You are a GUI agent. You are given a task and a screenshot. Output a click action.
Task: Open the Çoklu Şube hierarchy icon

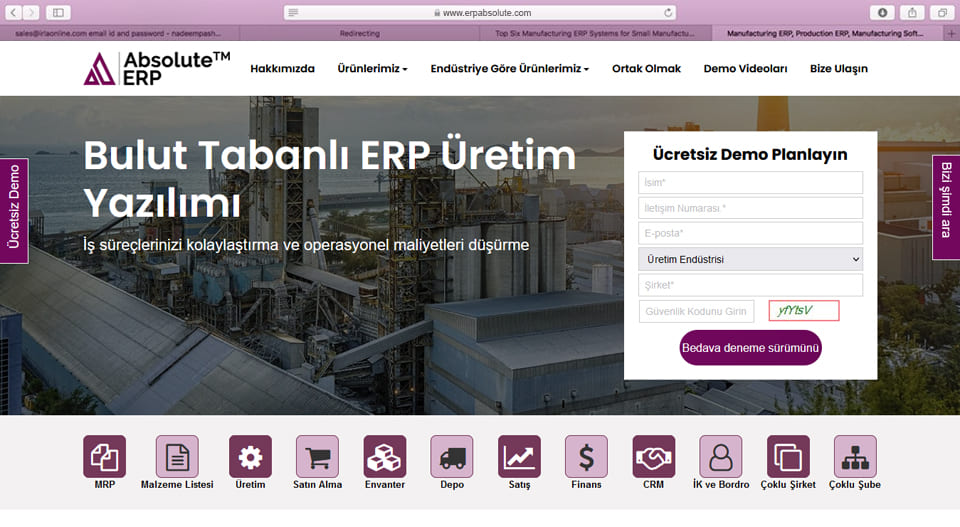tap(855, 457)
